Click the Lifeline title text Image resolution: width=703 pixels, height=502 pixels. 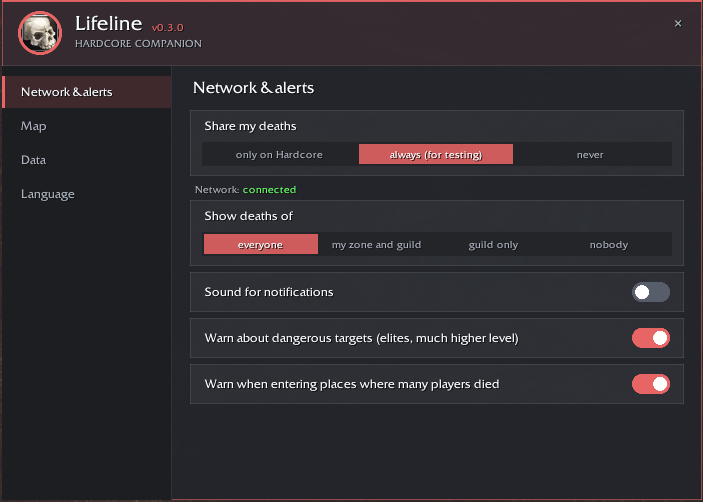[108, 23]
